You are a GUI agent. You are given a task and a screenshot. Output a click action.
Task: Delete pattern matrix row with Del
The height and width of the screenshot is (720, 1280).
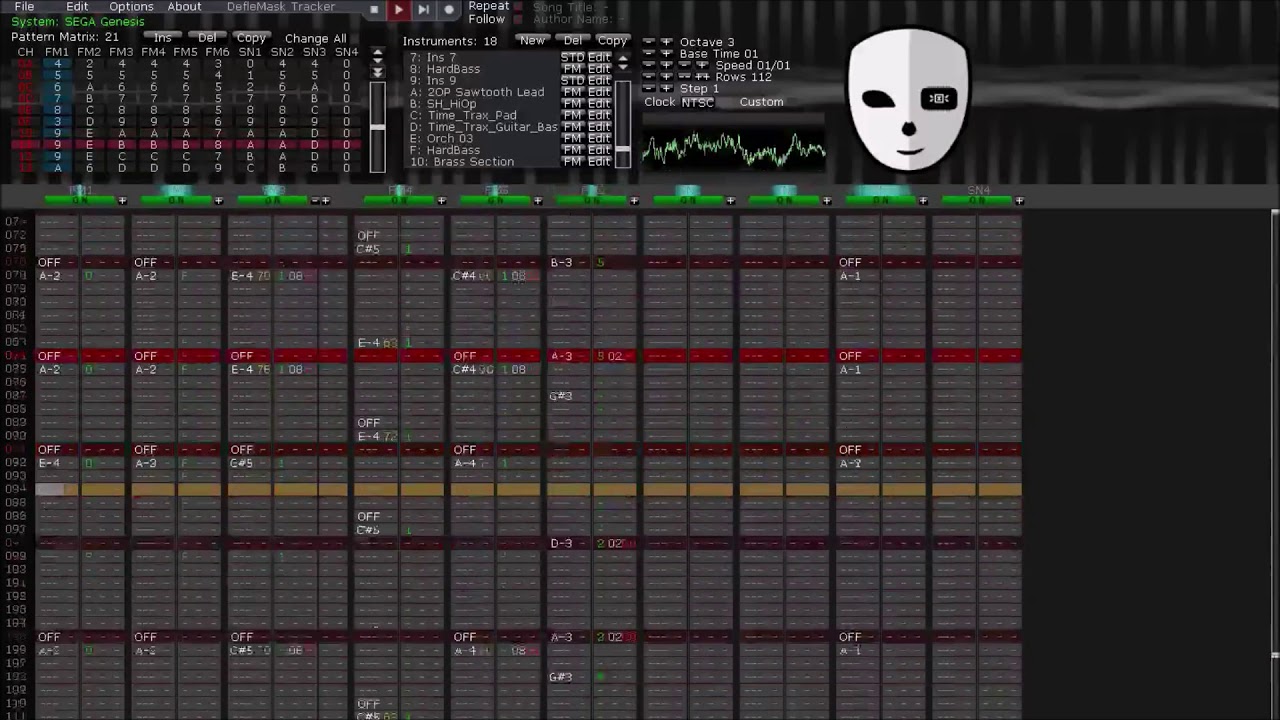207,38
